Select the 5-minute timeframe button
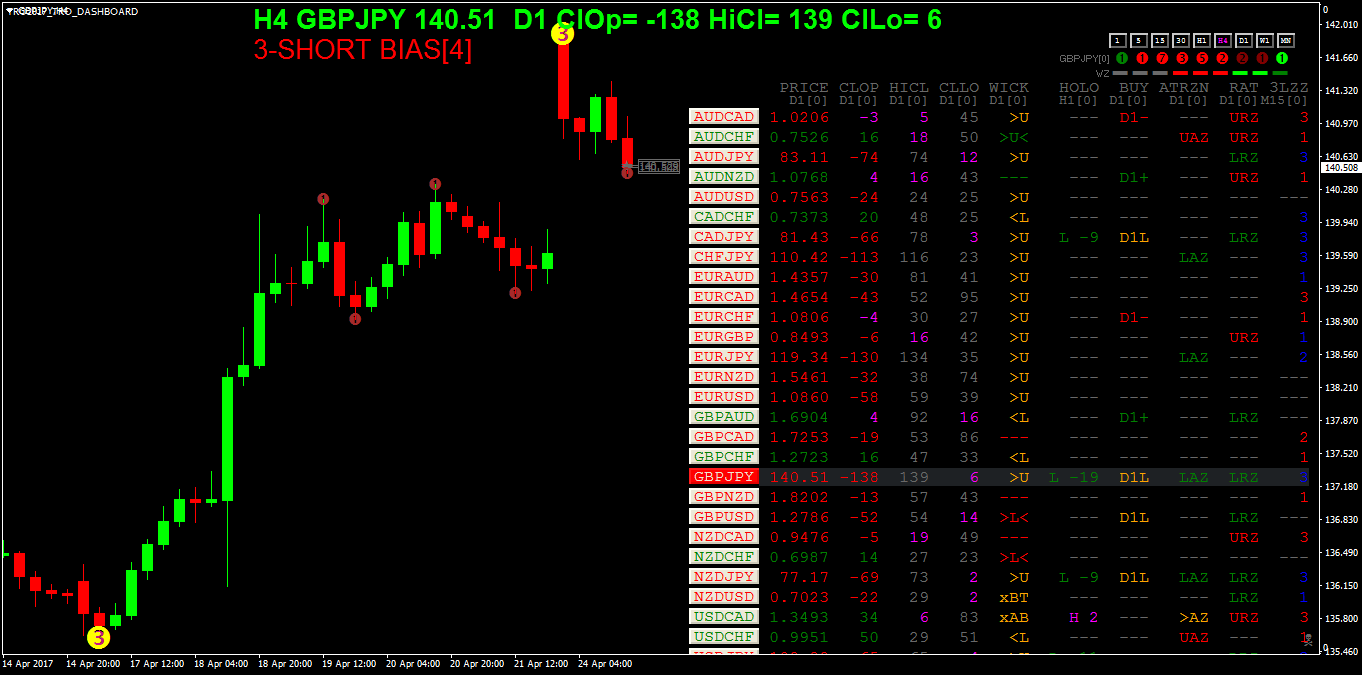The height and width of the screenshot is (675, 1362). pyautogui.click(x=1138, y=40)
